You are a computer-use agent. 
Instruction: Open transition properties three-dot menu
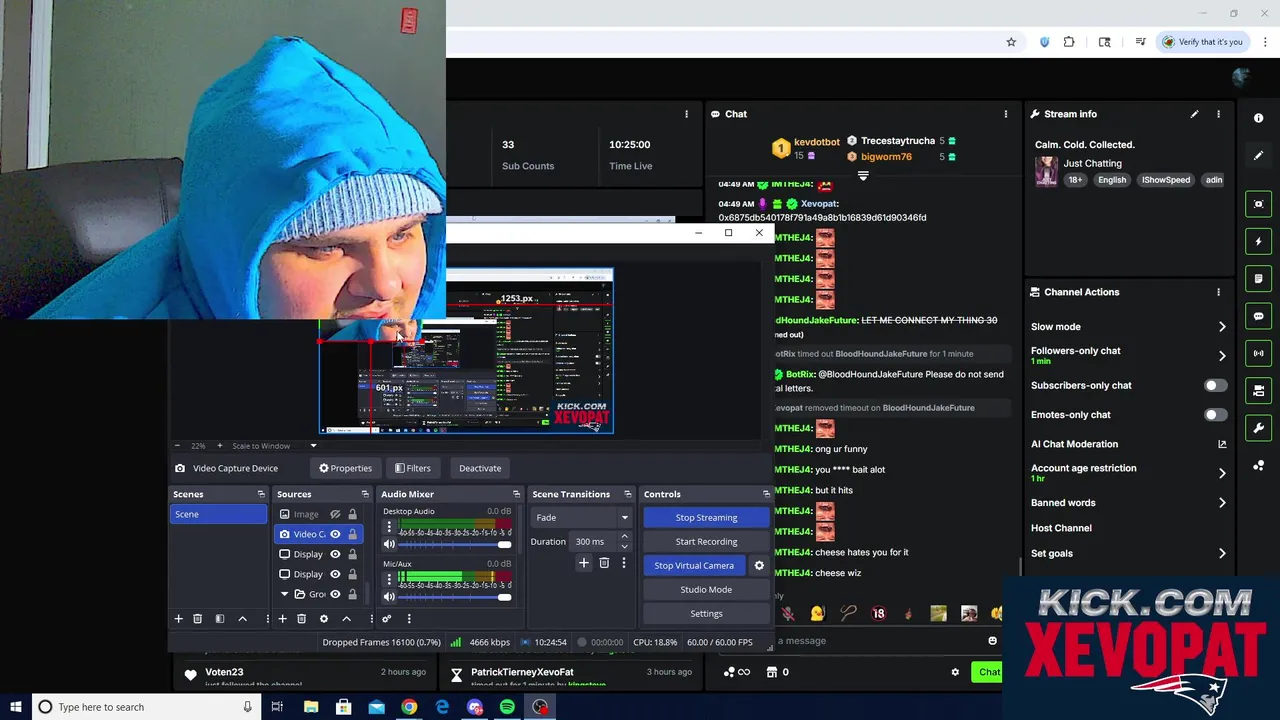pos(623,564)
